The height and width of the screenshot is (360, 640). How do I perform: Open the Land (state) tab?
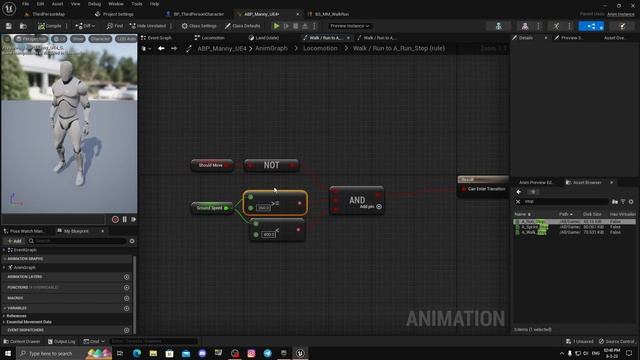tap(264, 38)
